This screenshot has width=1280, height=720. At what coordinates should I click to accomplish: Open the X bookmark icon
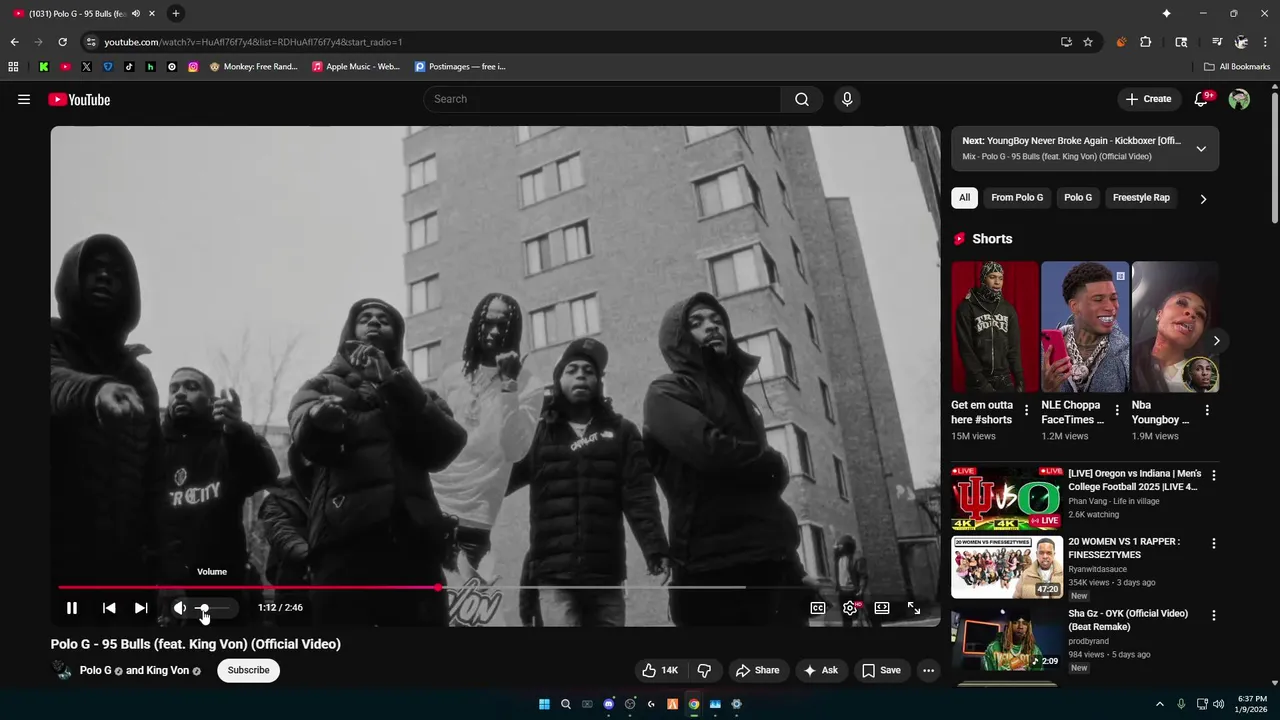click(x=86, y=67)
